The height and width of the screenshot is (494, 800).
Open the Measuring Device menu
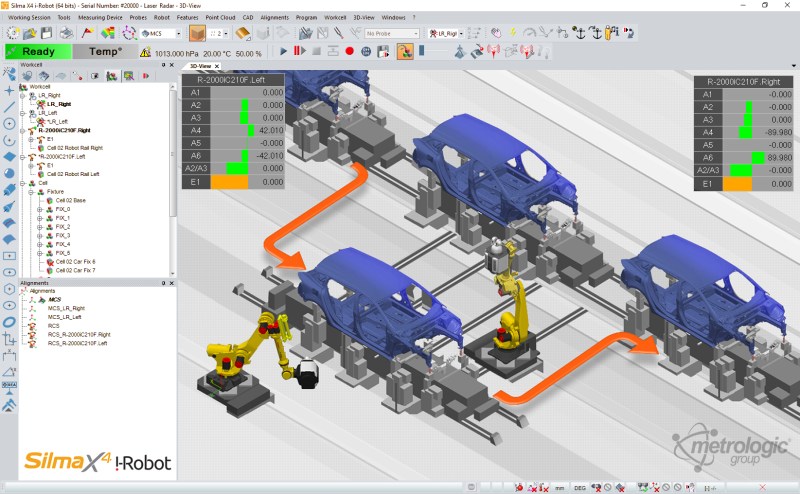100,17
